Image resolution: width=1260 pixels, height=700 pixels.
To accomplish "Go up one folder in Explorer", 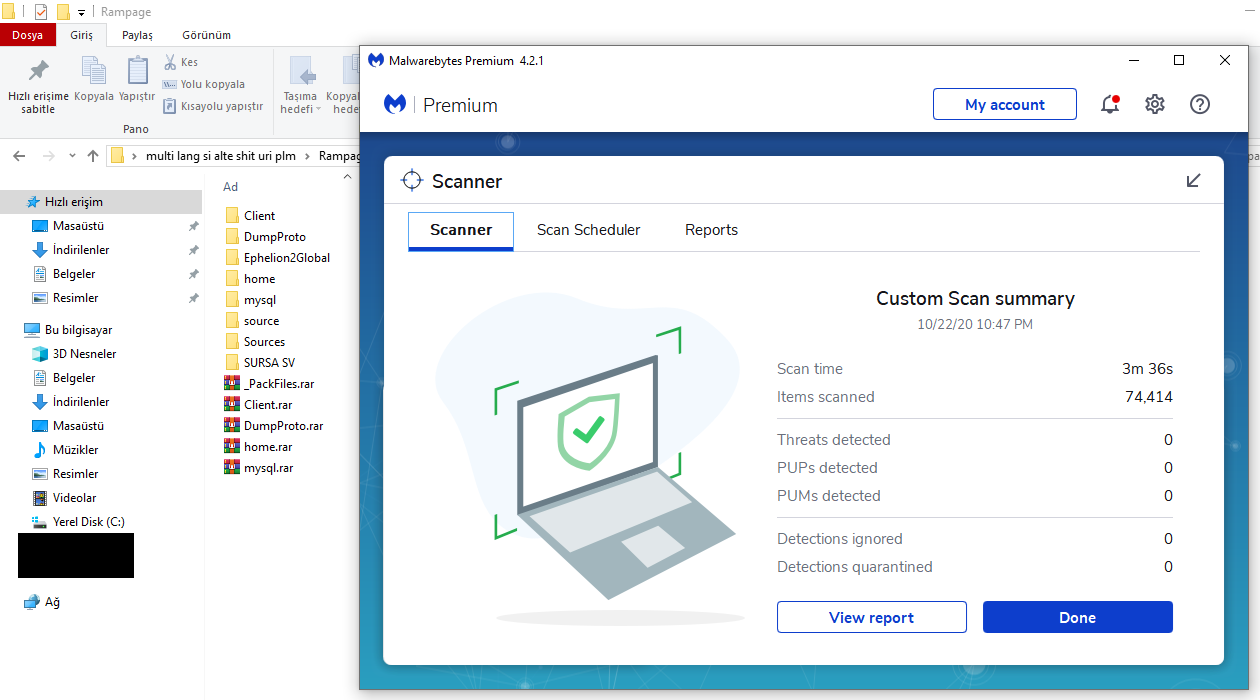I will pyautogui.click(x=93, y=156).
